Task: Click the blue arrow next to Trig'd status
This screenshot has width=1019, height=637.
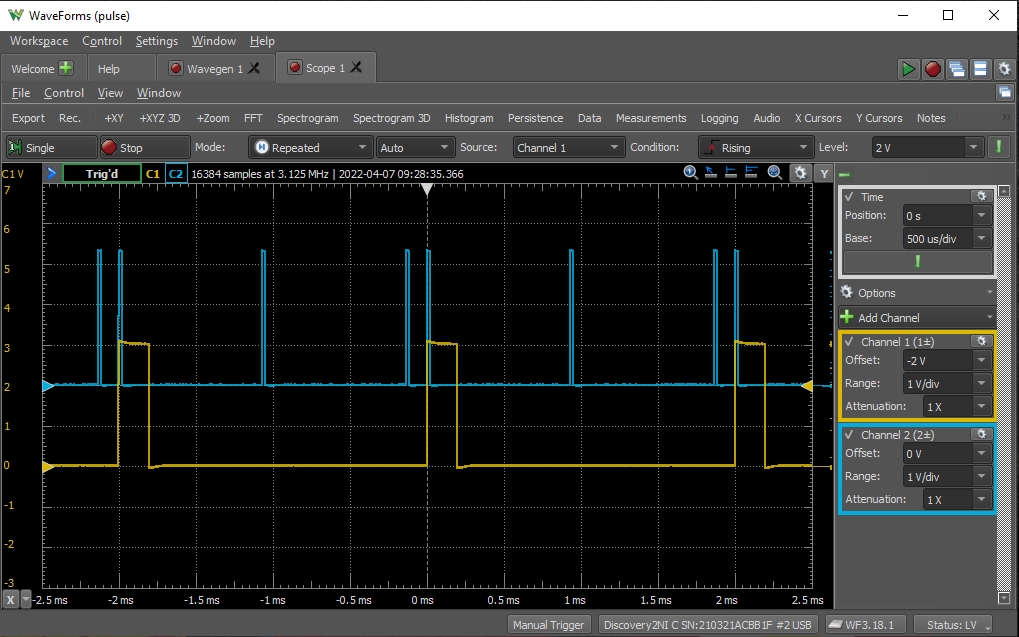Action: [x=51, y=174]
